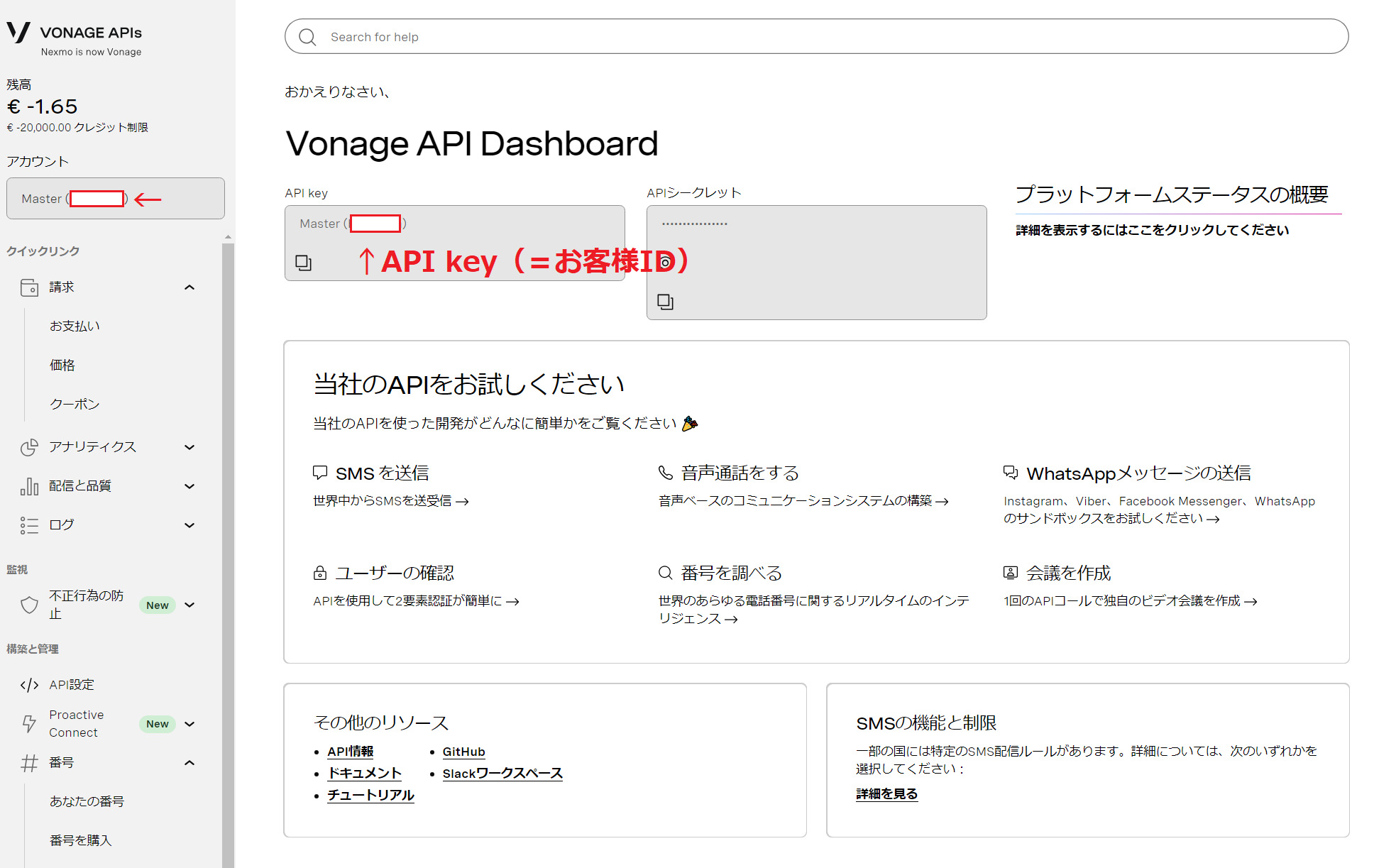Click the magnifier icon for 番号を調べる

tap(665, 573)
